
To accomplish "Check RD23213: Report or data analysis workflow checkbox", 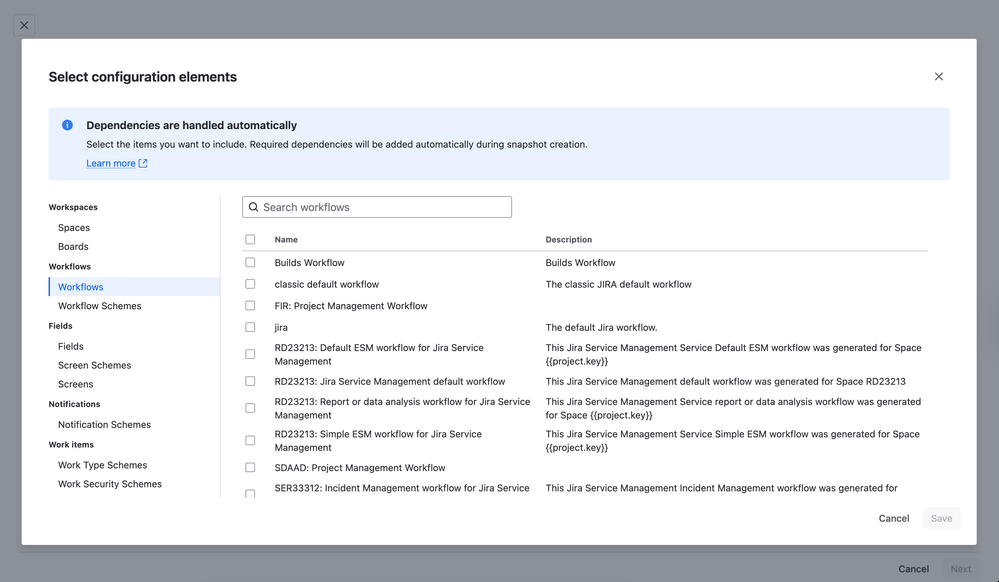I will point(250,408).
